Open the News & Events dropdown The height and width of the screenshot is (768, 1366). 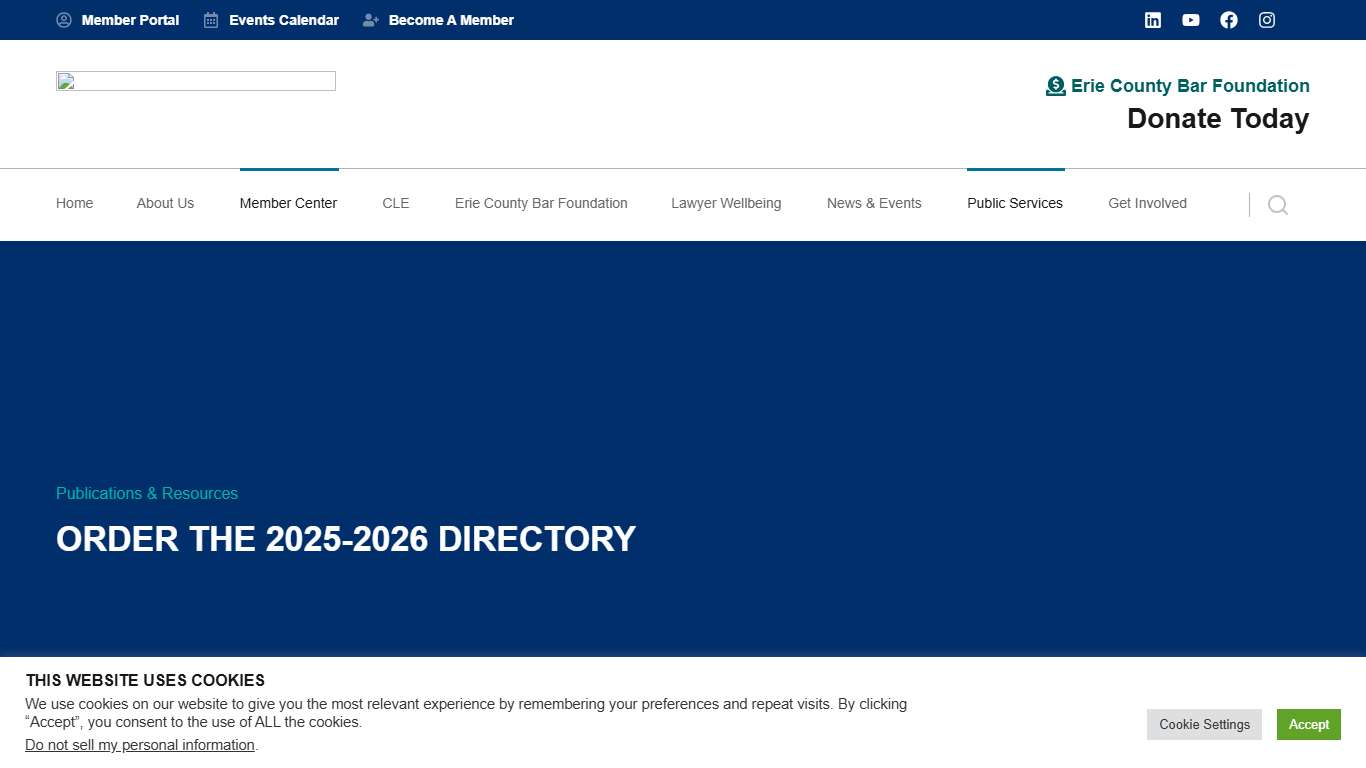[x=874, y=203]
